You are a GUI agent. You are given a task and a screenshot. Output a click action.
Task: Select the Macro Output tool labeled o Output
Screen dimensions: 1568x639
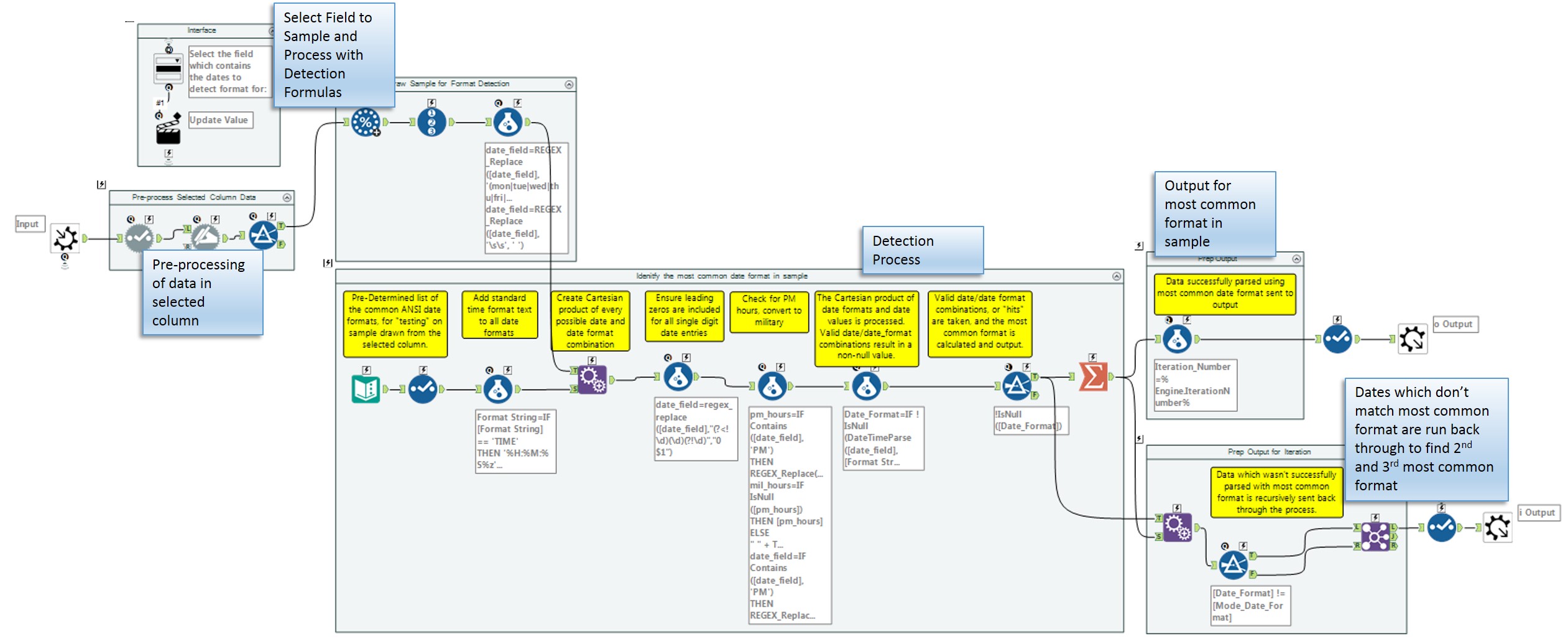(1413, 339)
